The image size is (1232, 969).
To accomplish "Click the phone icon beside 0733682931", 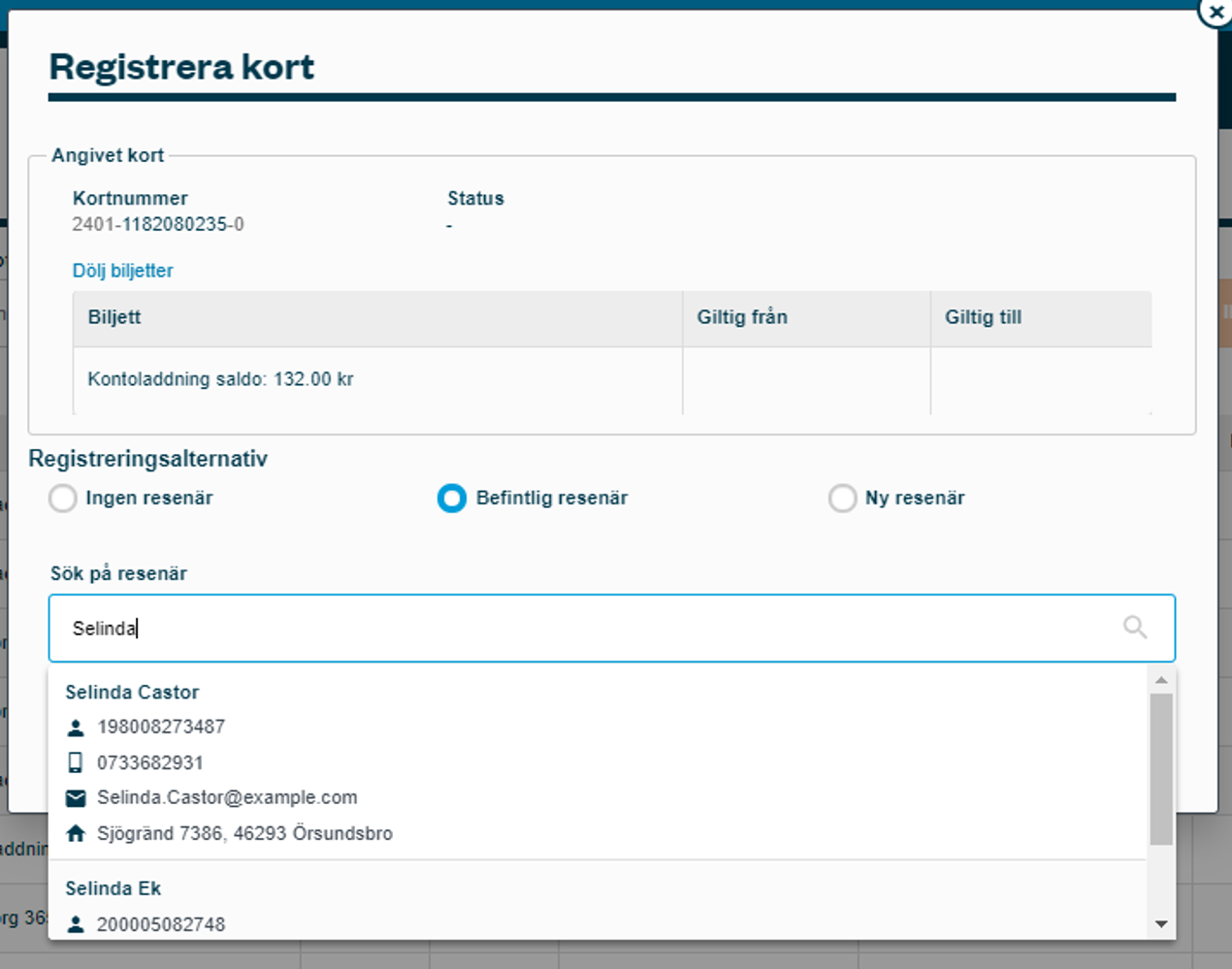I will click(76, 762).
